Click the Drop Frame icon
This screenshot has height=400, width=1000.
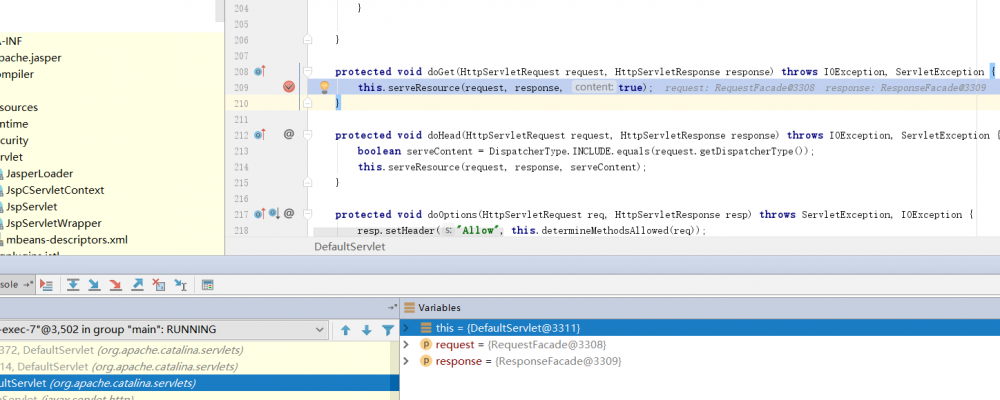click(159, 285)
